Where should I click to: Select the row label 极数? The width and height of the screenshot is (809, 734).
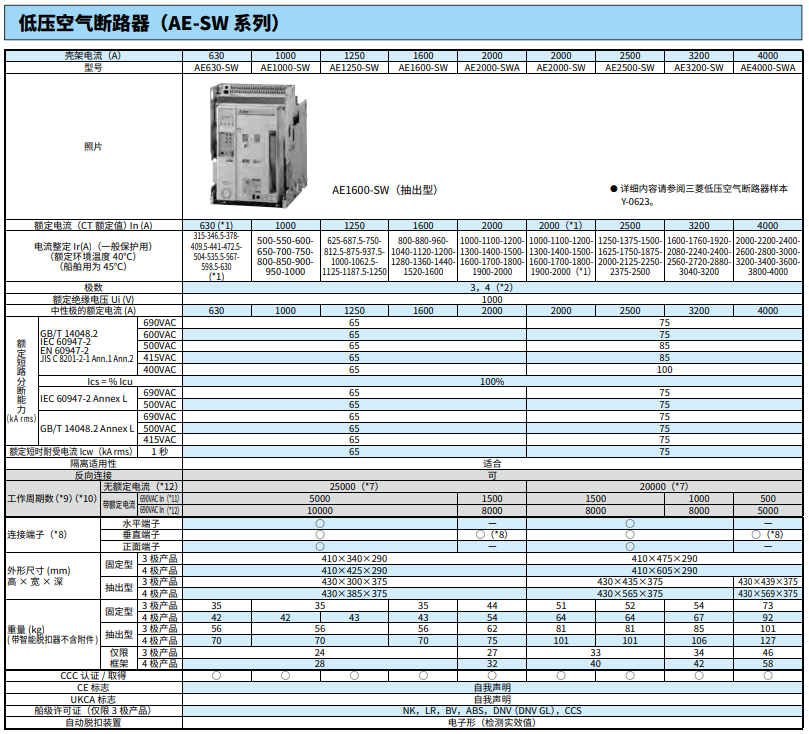coord(93,287)
